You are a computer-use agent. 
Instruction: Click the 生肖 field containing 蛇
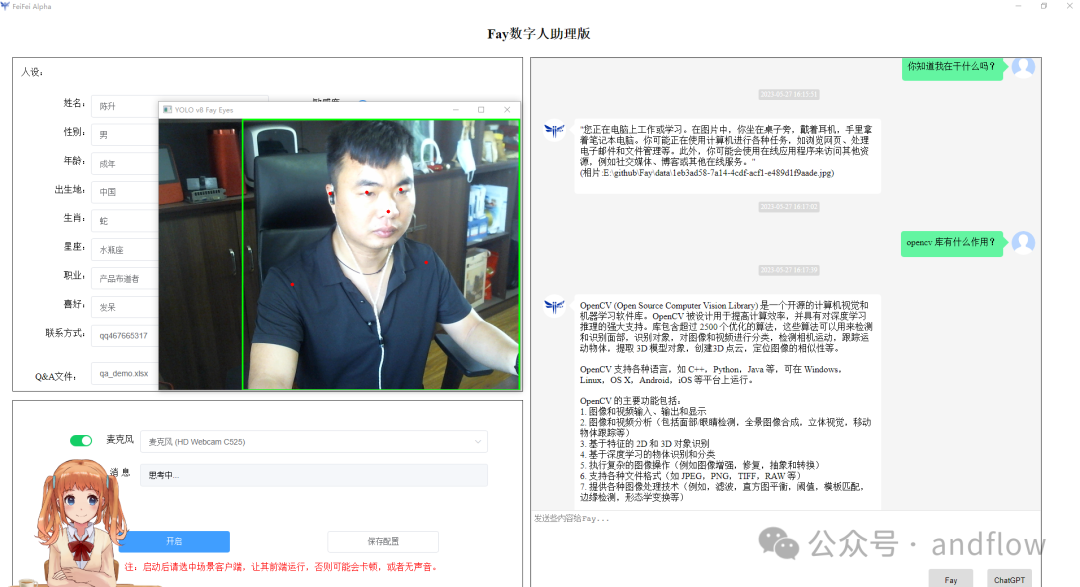(125, 221)
